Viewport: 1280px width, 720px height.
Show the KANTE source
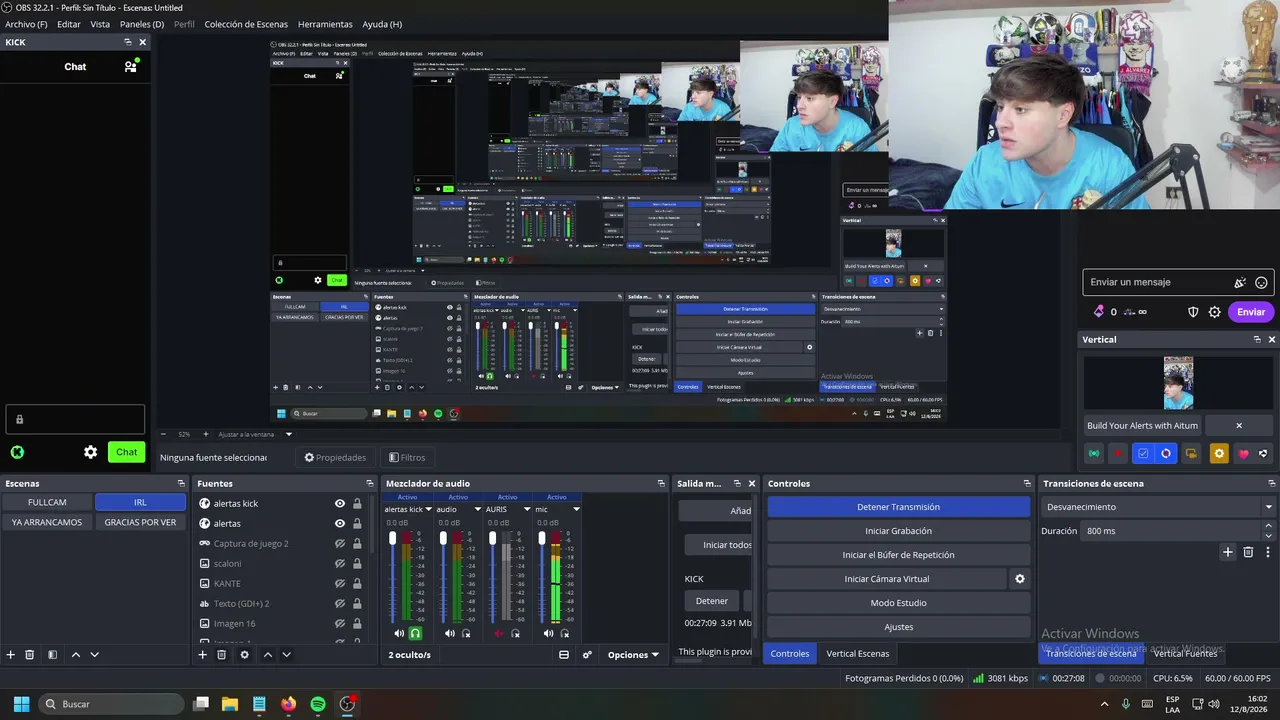[340, 584]
